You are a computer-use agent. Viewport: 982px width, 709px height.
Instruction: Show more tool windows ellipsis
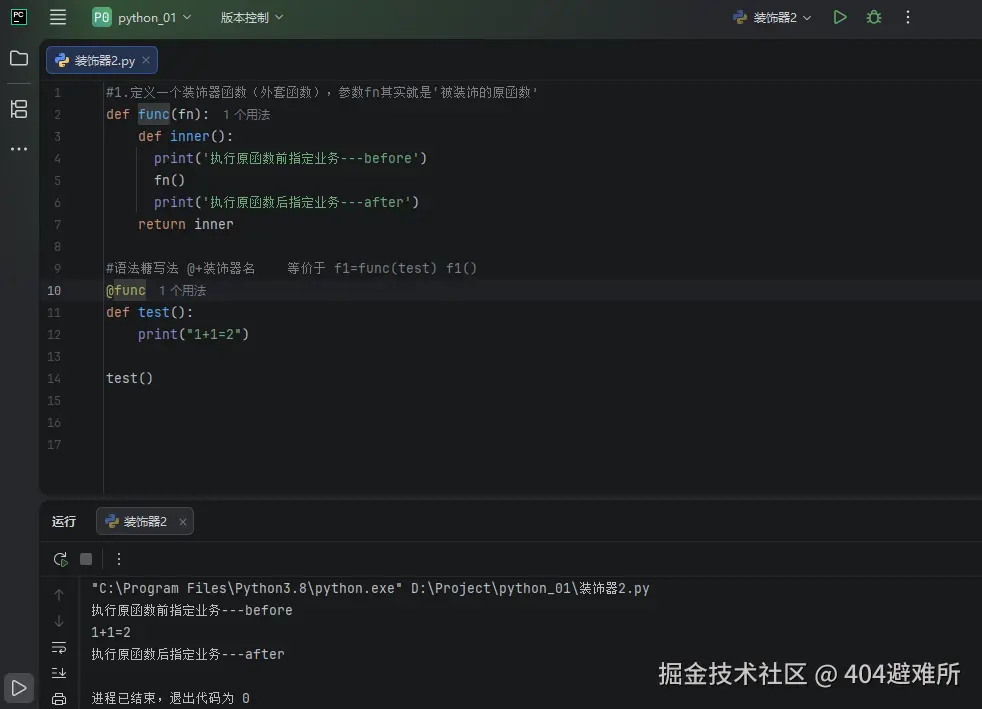pos(19,149)
